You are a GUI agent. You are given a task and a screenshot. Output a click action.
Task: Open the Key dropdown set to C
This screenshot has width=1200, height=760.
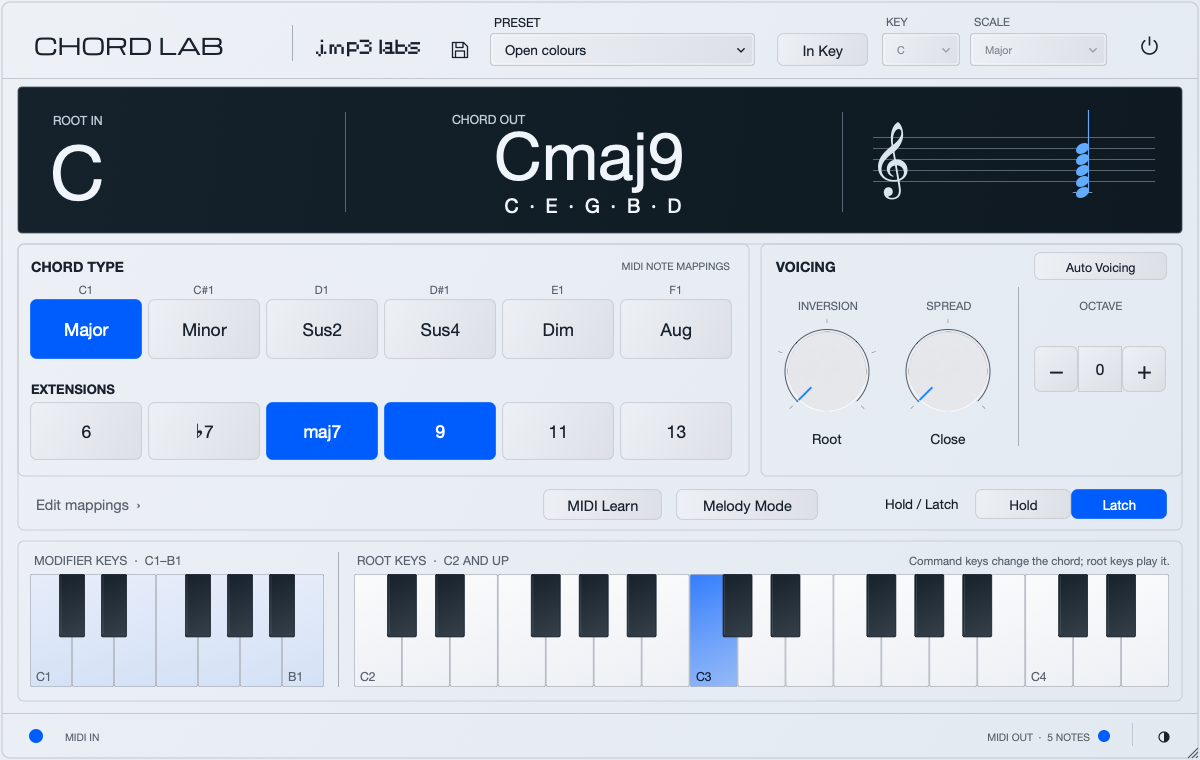pyautogui.click(x=920, y=50)
